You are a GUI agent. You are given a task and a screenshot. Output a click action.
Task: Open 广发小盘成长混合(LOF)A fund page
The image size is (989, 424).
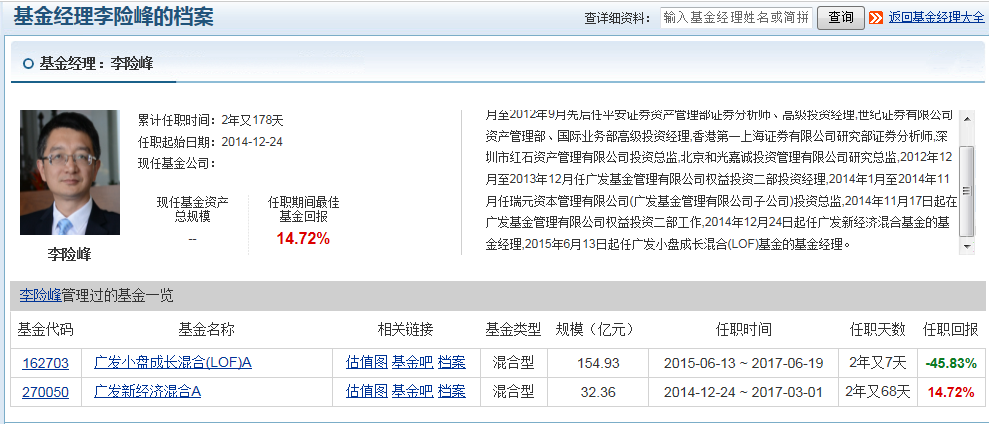click(x=173, y=363)
